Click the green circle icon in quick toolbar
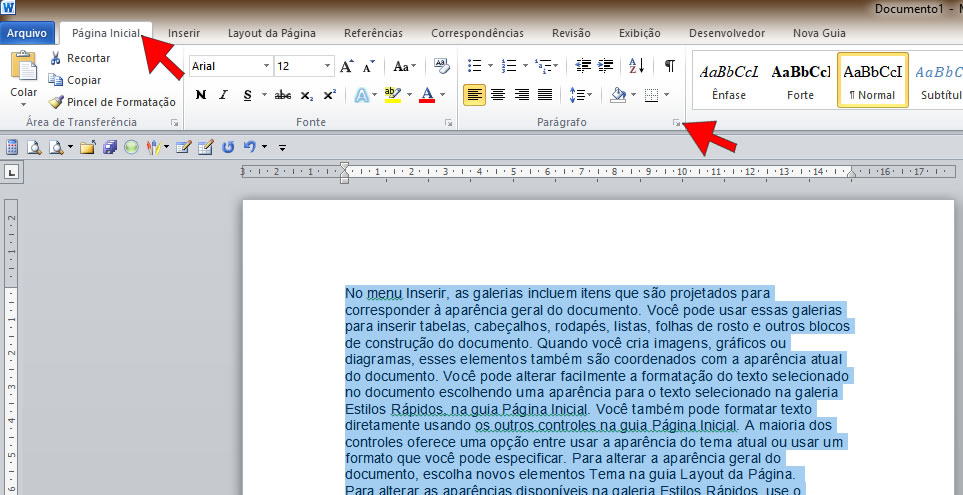963x495 pixels. tap(131, 147)
